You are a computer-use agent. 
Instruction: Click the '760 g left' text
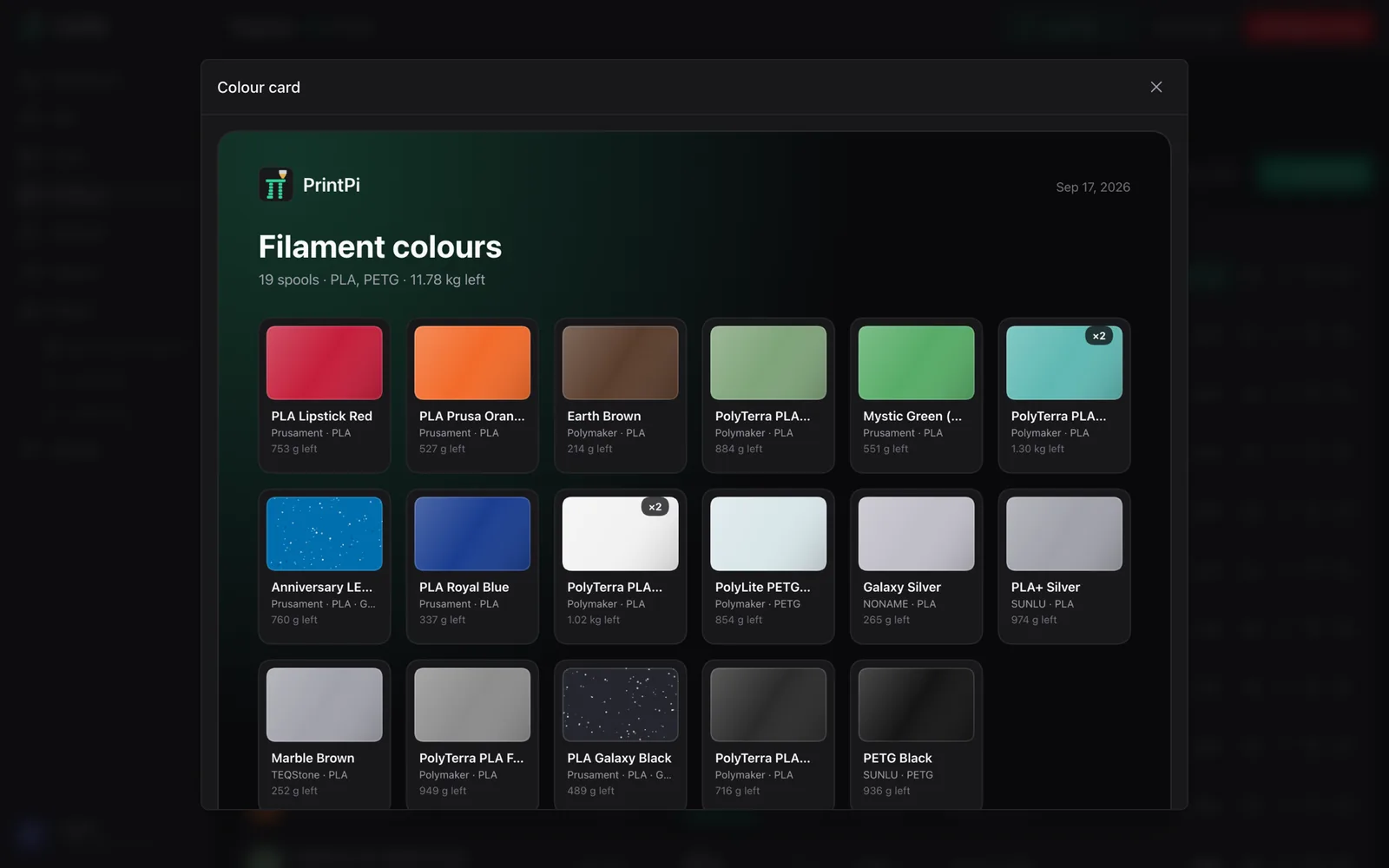tap(294, 620)
